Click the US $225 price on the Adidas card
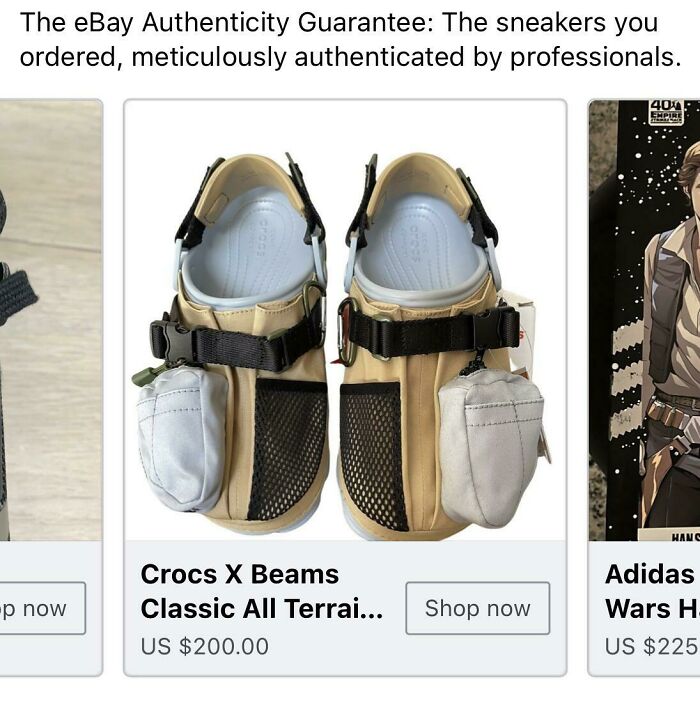This screenshot has width=700, height=703. pos(652,646)
